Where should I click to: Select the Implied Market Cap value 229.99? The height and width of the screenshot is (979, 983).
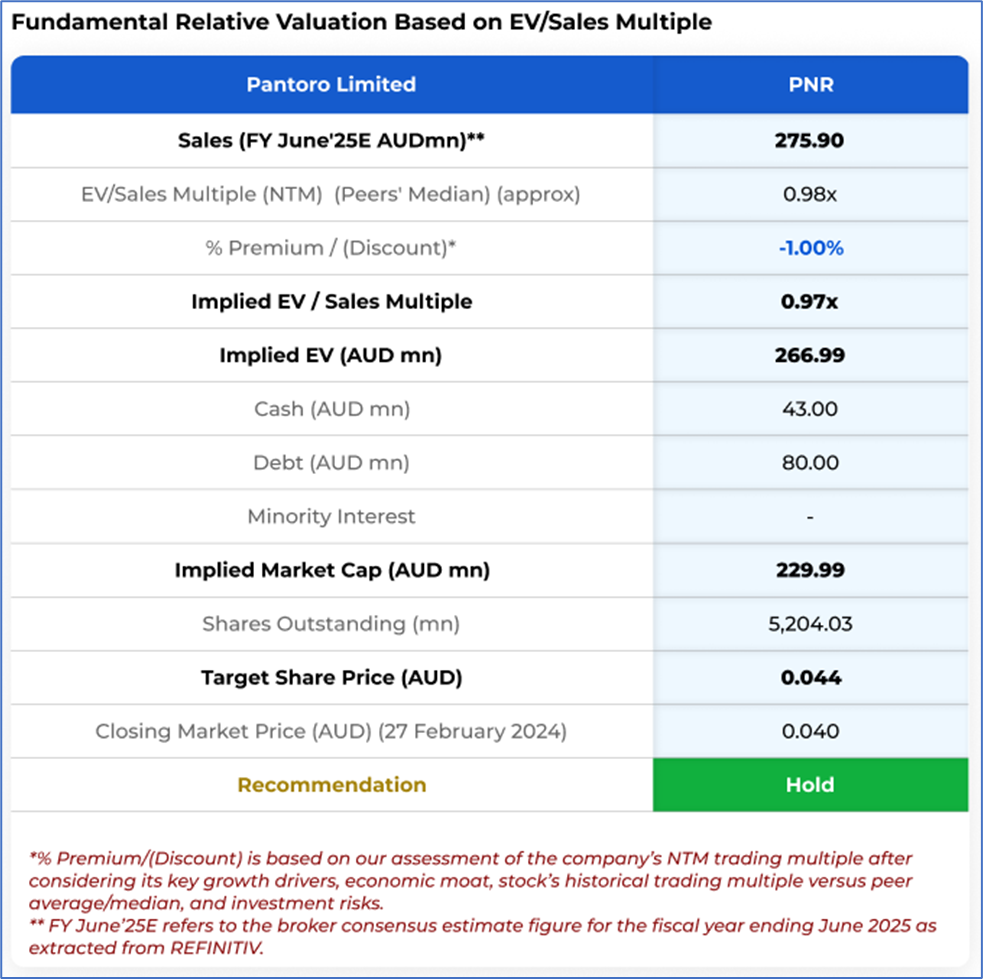[x=810, y=570]
